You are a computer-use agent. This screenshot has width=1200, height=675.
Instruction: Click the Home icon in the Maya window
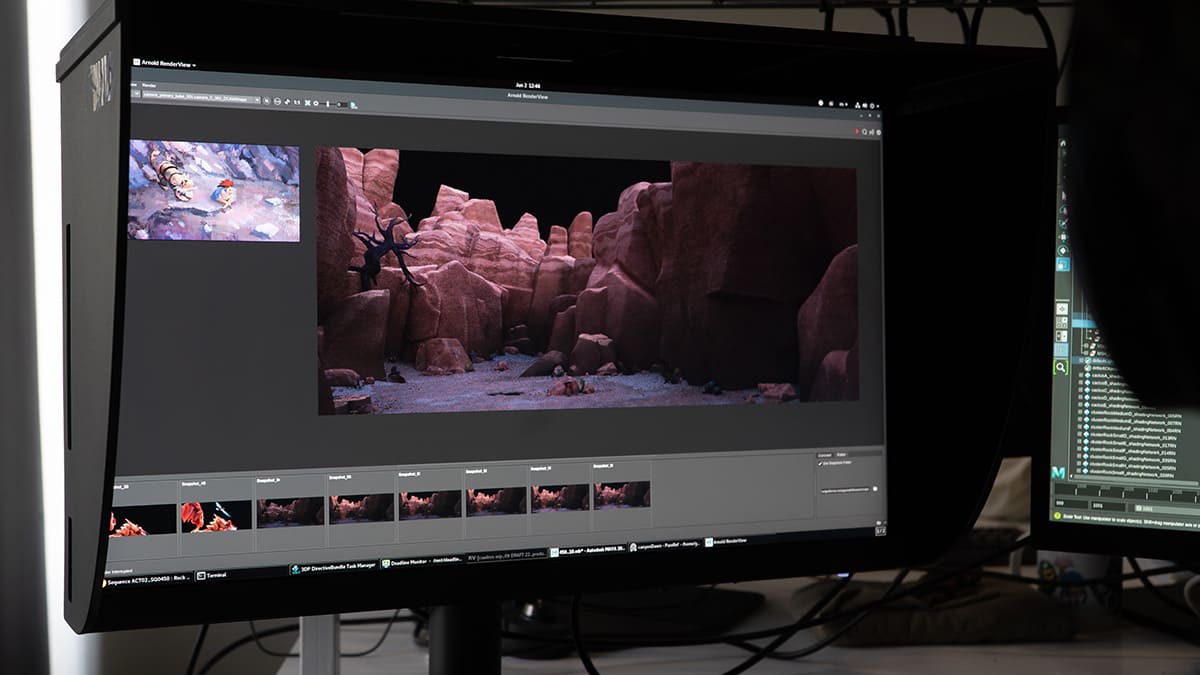[1063, 142]
